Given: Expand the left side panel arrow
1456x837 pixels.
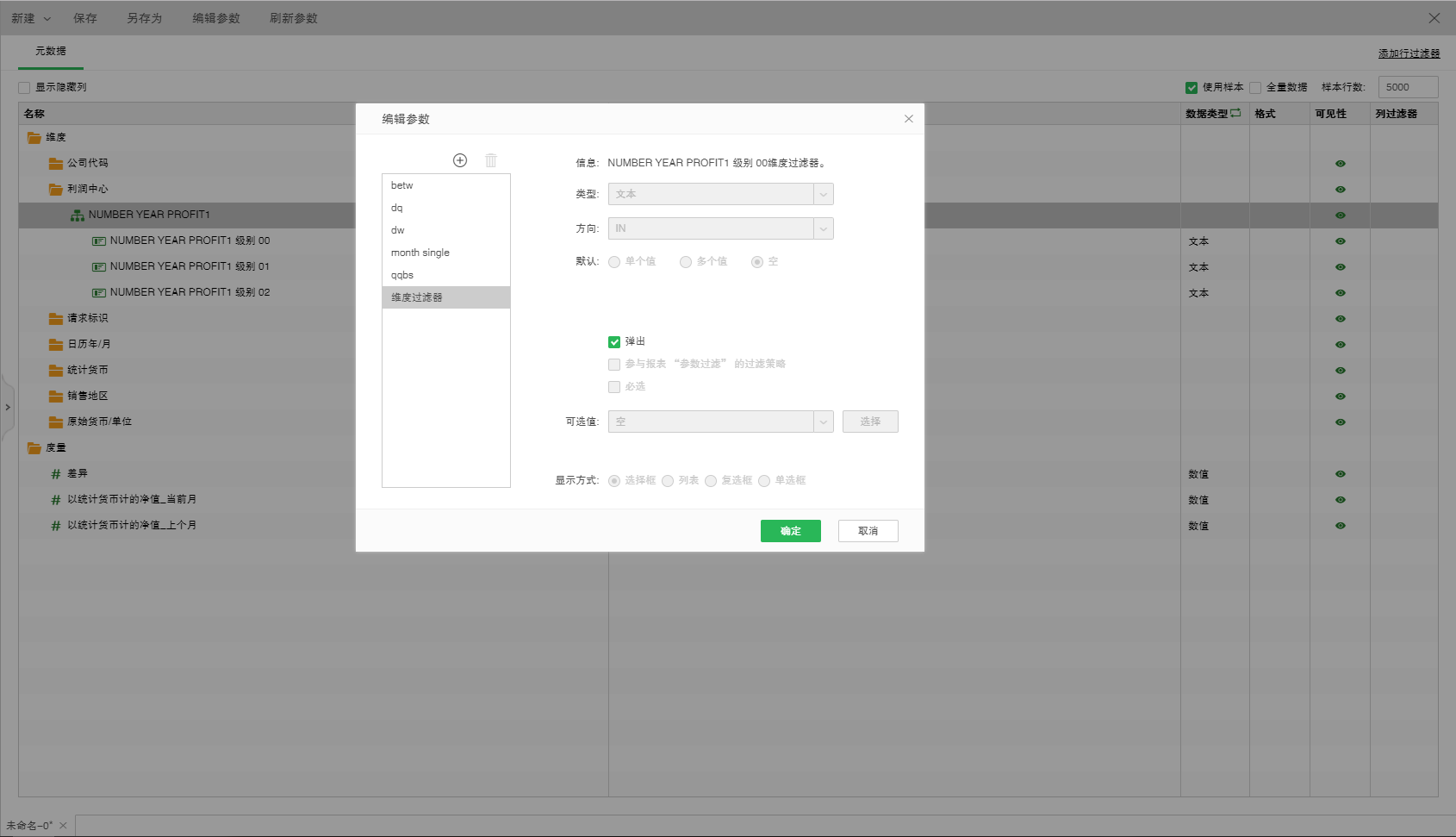Looking at the screenshot, I should tap(8, 407).
